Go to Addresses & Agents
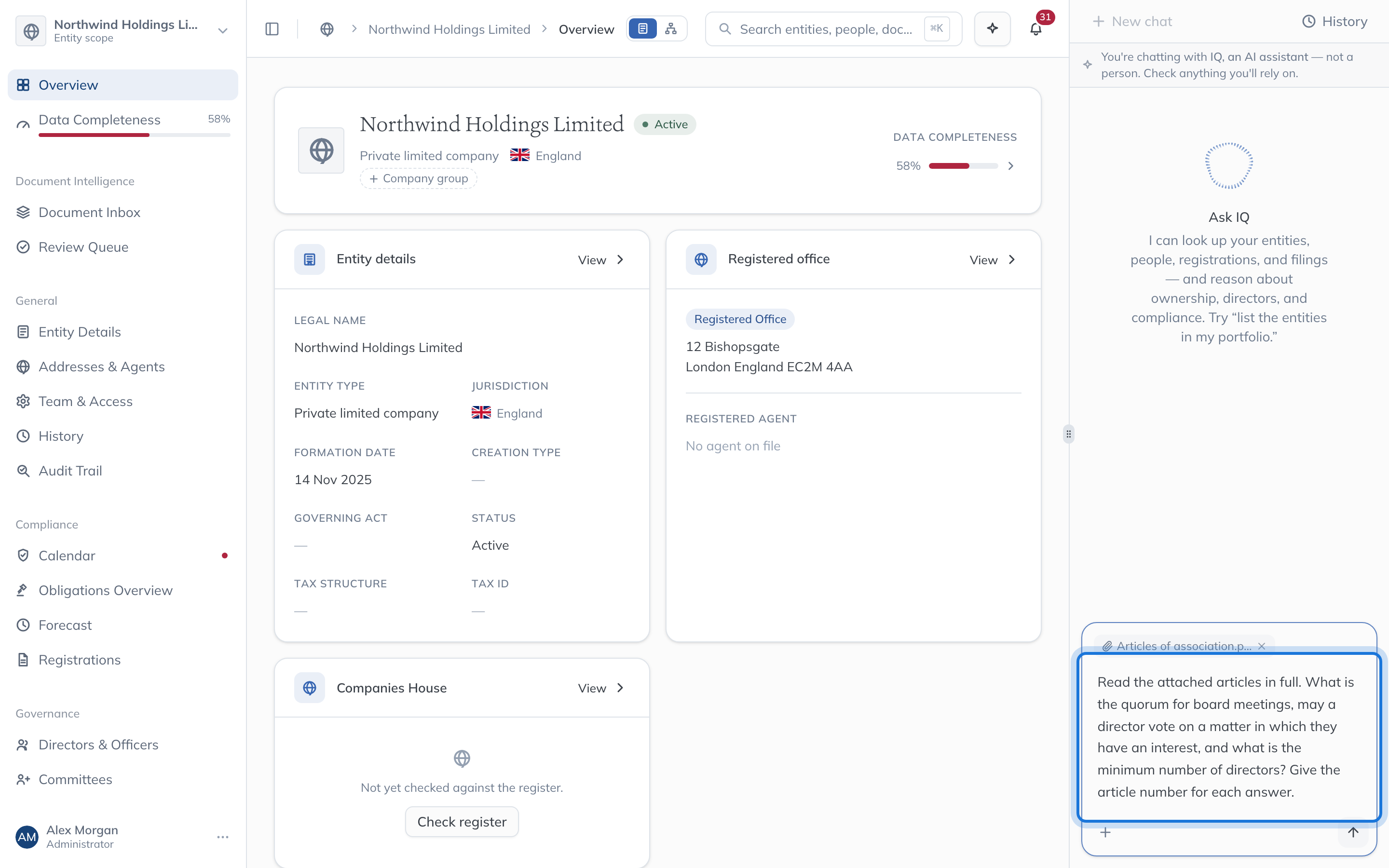Screen dimensions: 1389x868 [123, 367]
